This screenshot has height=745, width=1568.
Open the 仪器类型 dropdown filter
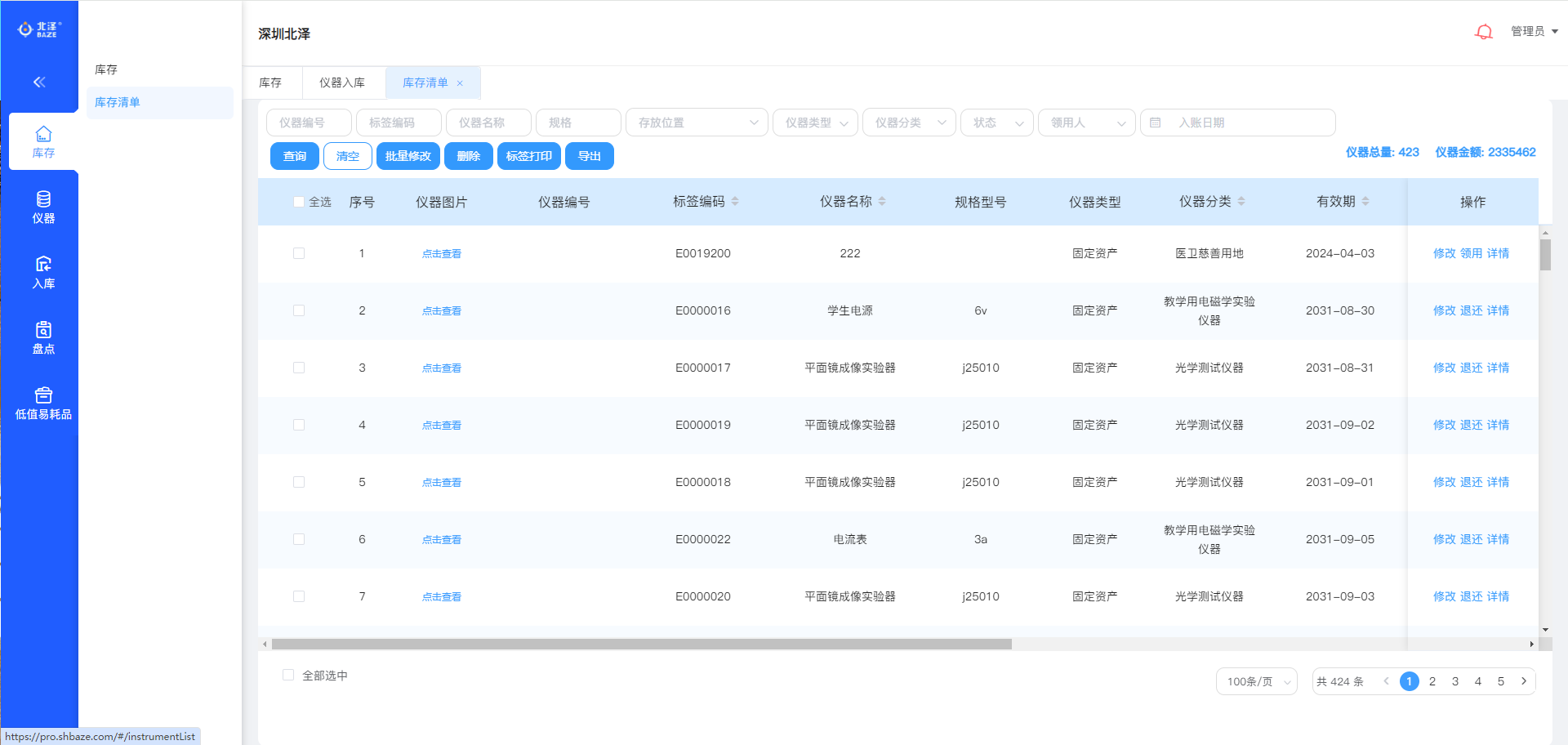pyautogui.click(x=815, y=123)
